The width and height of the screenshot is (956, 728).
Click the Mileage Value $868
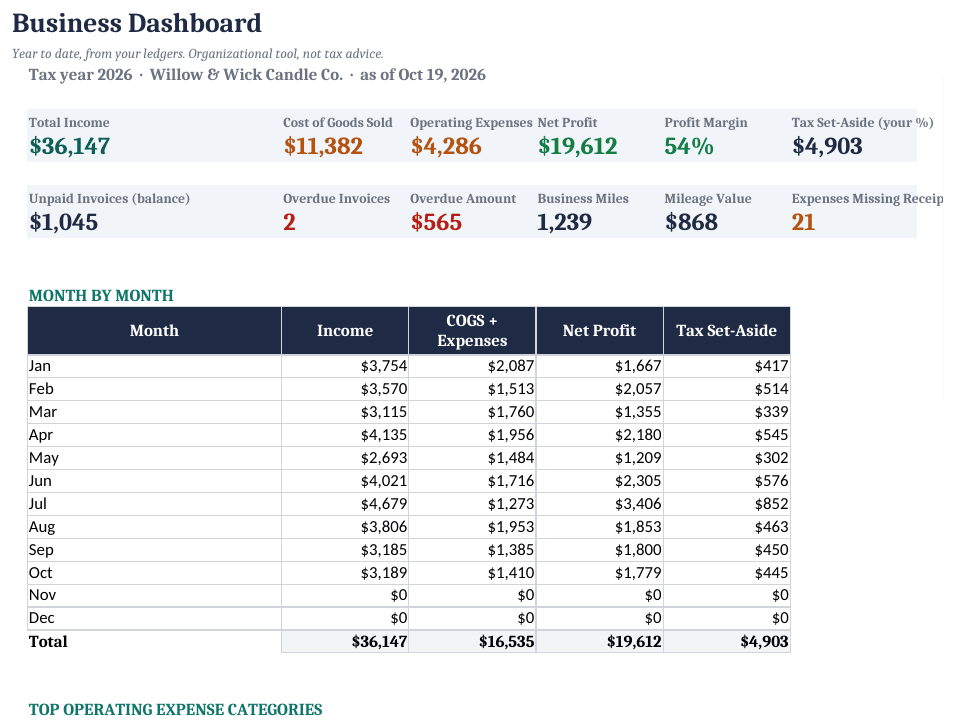691,222
